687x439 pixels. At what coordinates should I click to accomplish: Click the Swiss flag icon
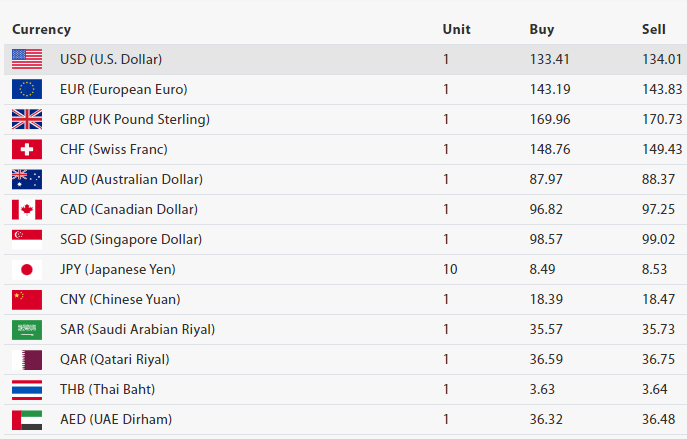click(x=27, y=149)
